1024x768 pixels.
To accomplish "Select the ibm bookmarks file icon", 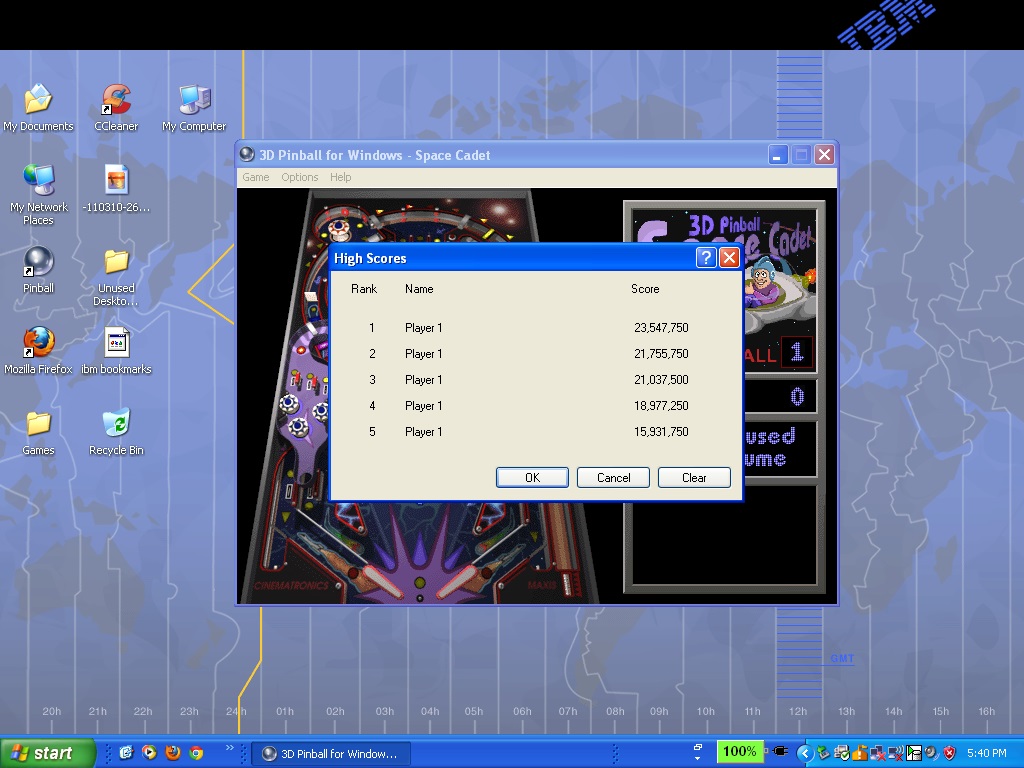I will [116, 343].
